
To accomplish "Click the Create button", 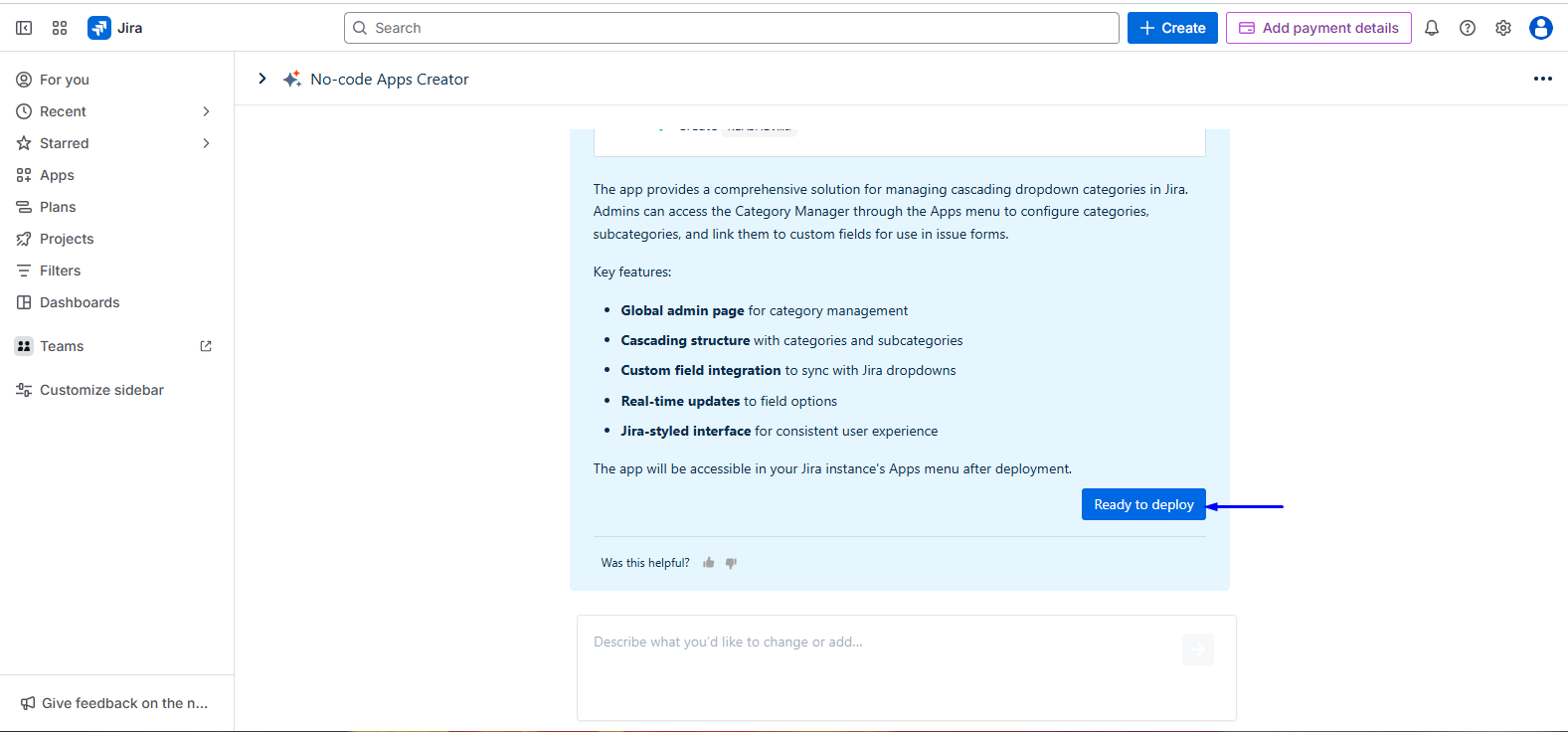I will coord(1172,28).
